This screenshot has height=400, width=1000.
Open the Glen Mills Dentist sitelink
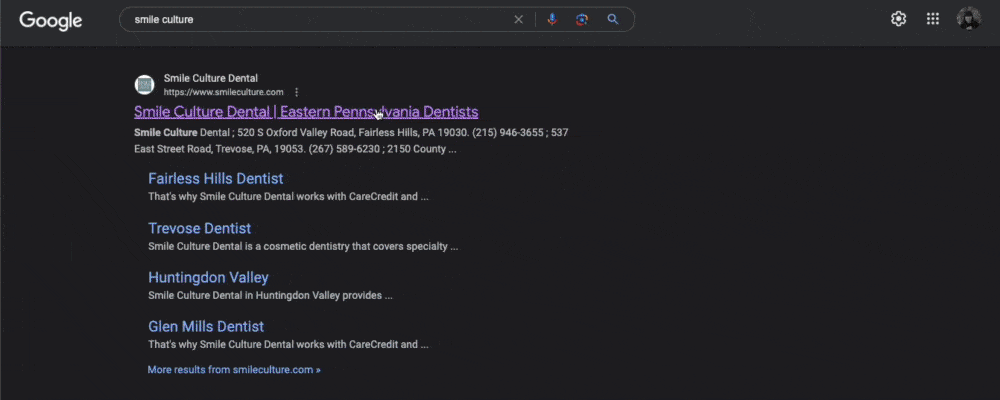coord(206,327)
